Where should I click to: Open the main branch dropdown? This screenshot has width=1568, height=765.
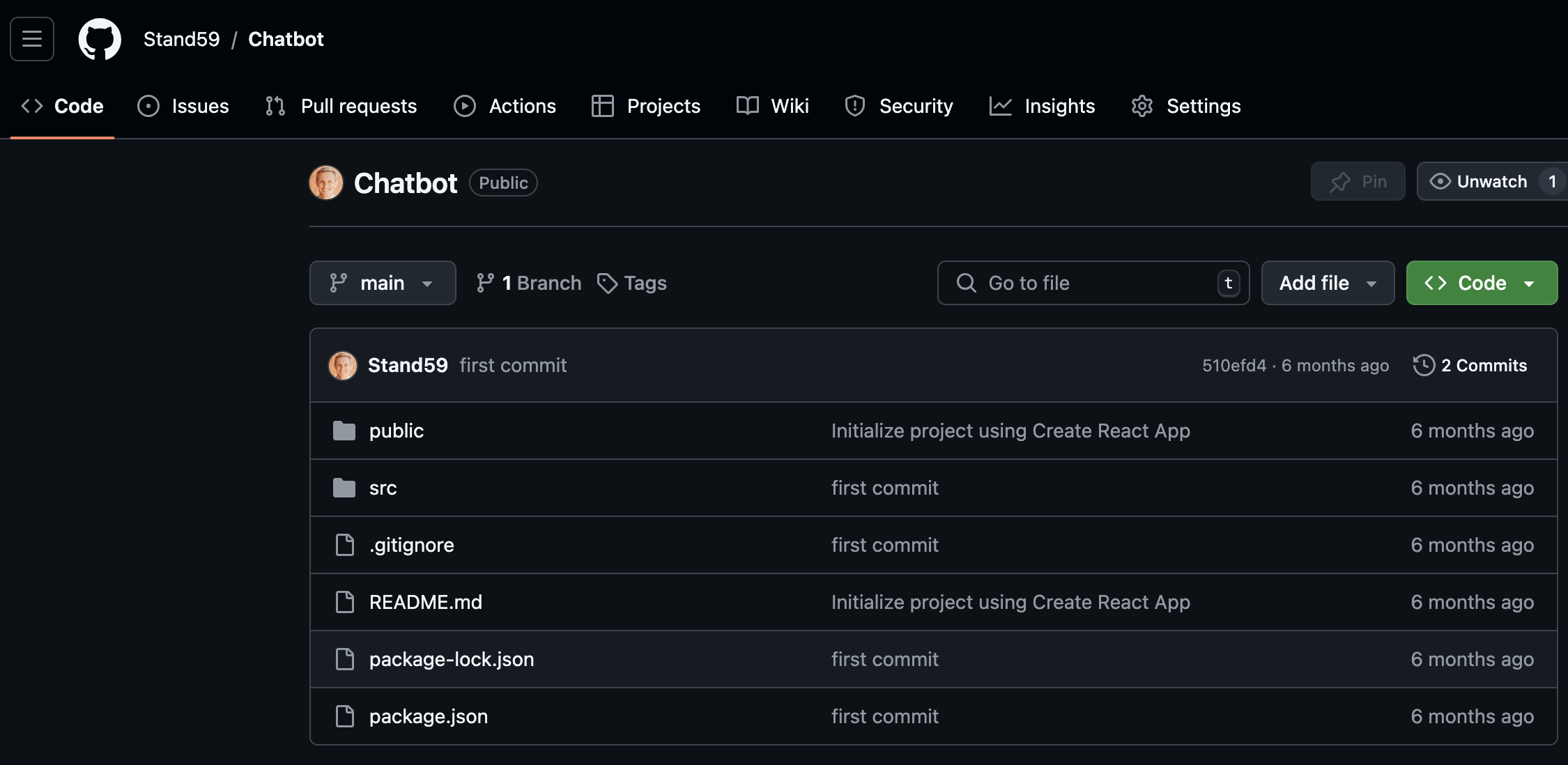(383, 283)
